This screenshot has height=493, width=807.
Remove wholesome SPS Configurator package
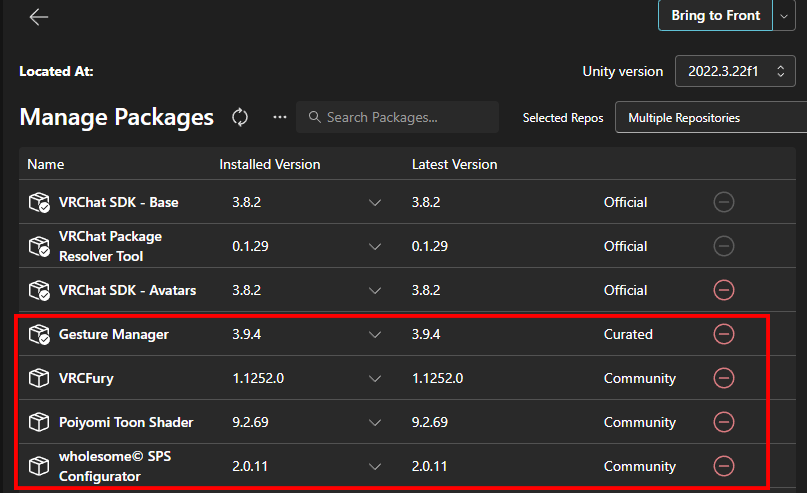(x=724, y=466)
